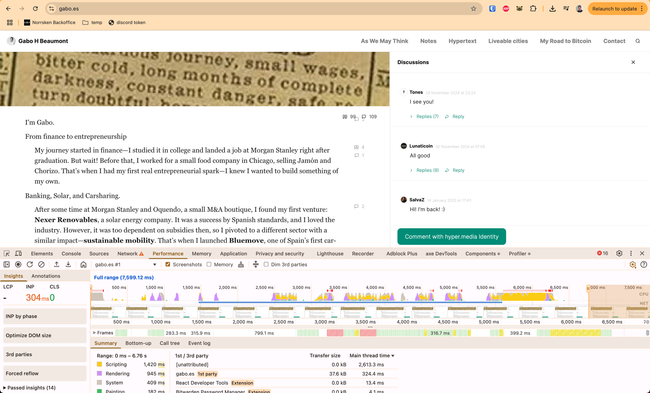Click the Upload profile icon
This screenshot has height=393, width=650.
[x=56, y=264]
